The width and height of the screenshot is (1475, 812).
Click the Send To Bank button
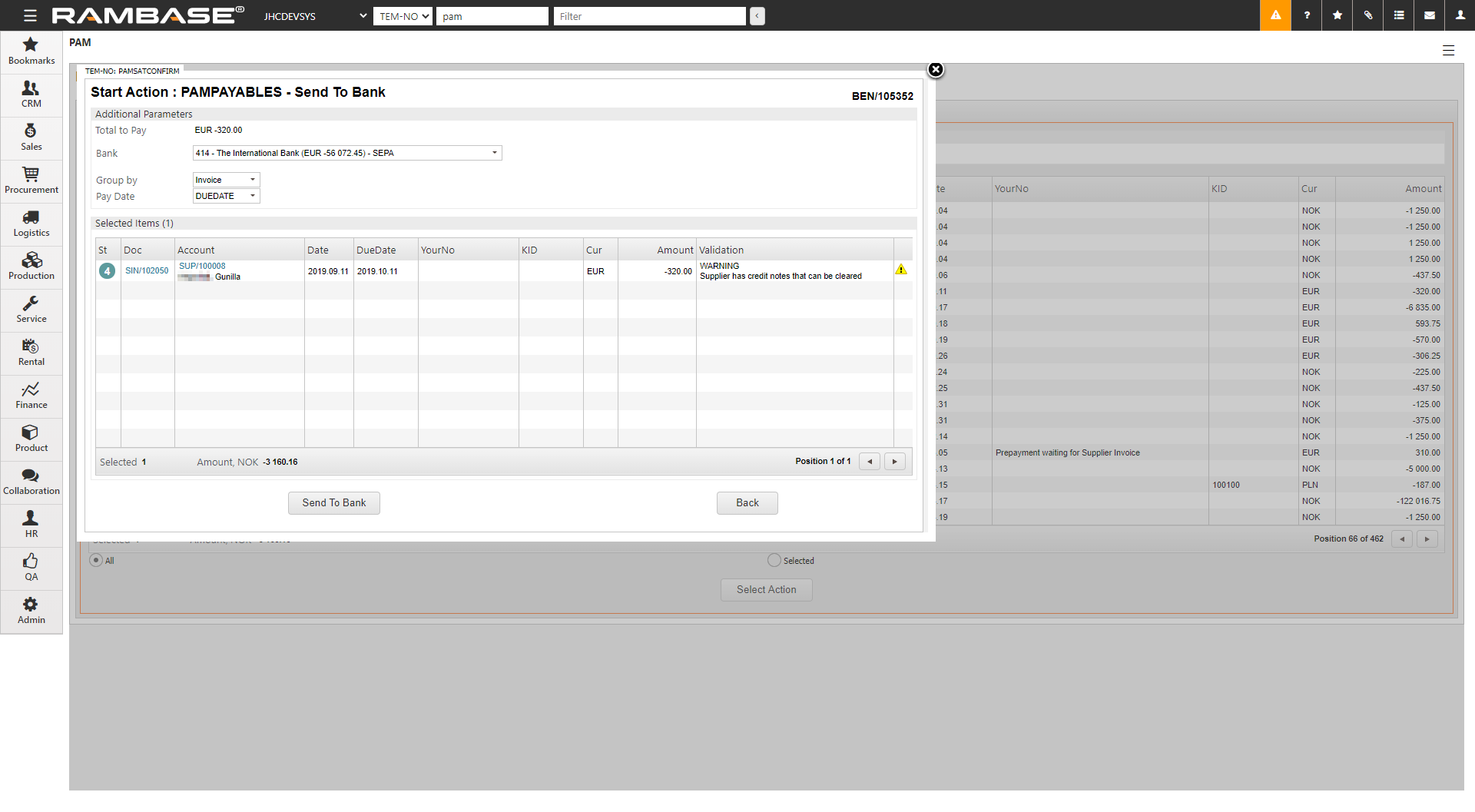point(334,502)
